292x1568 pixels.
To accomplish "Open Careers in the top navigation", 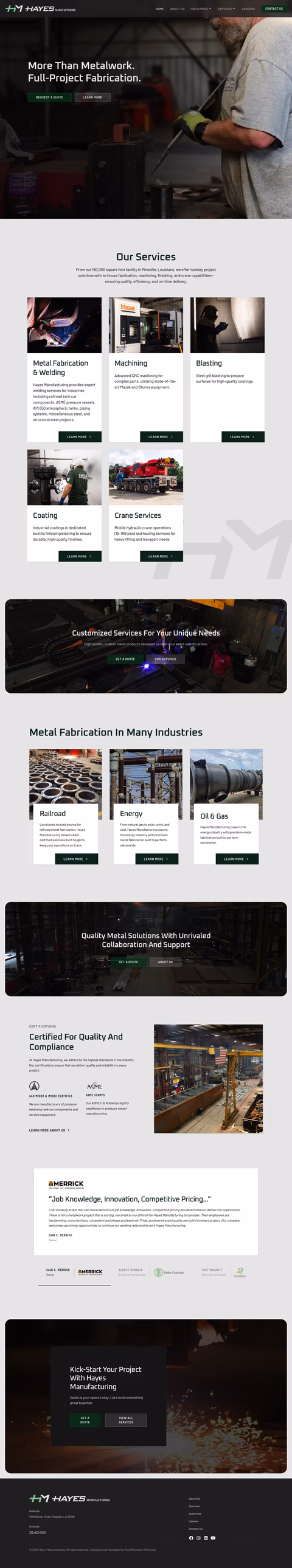I will point(248,9).
